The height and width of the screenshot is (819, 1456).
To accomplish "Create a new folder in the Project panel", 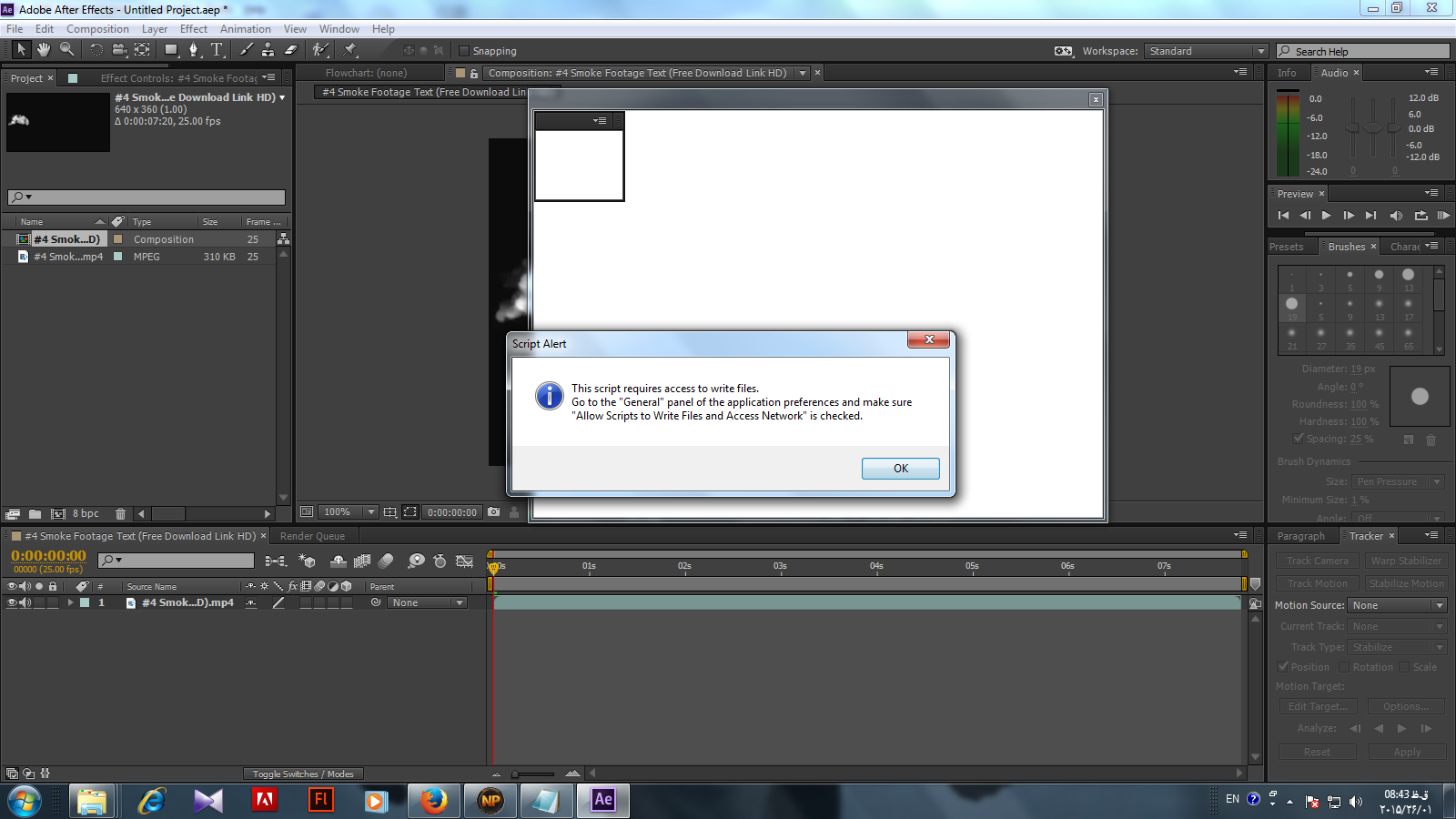I will click(x=35, y=514).
